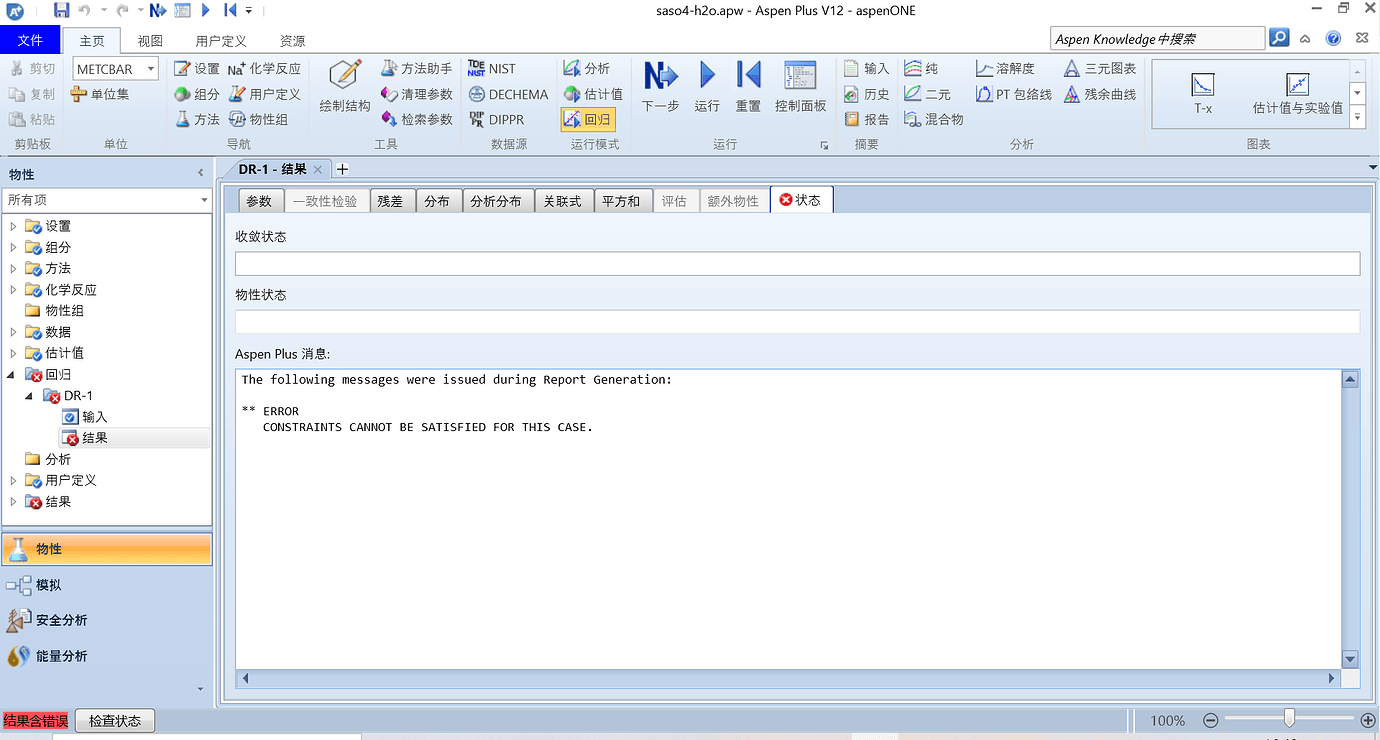This screenshot has height=740, width=1380.
Task: Switch to the 模拟 environment
Action: click(48, 585)
